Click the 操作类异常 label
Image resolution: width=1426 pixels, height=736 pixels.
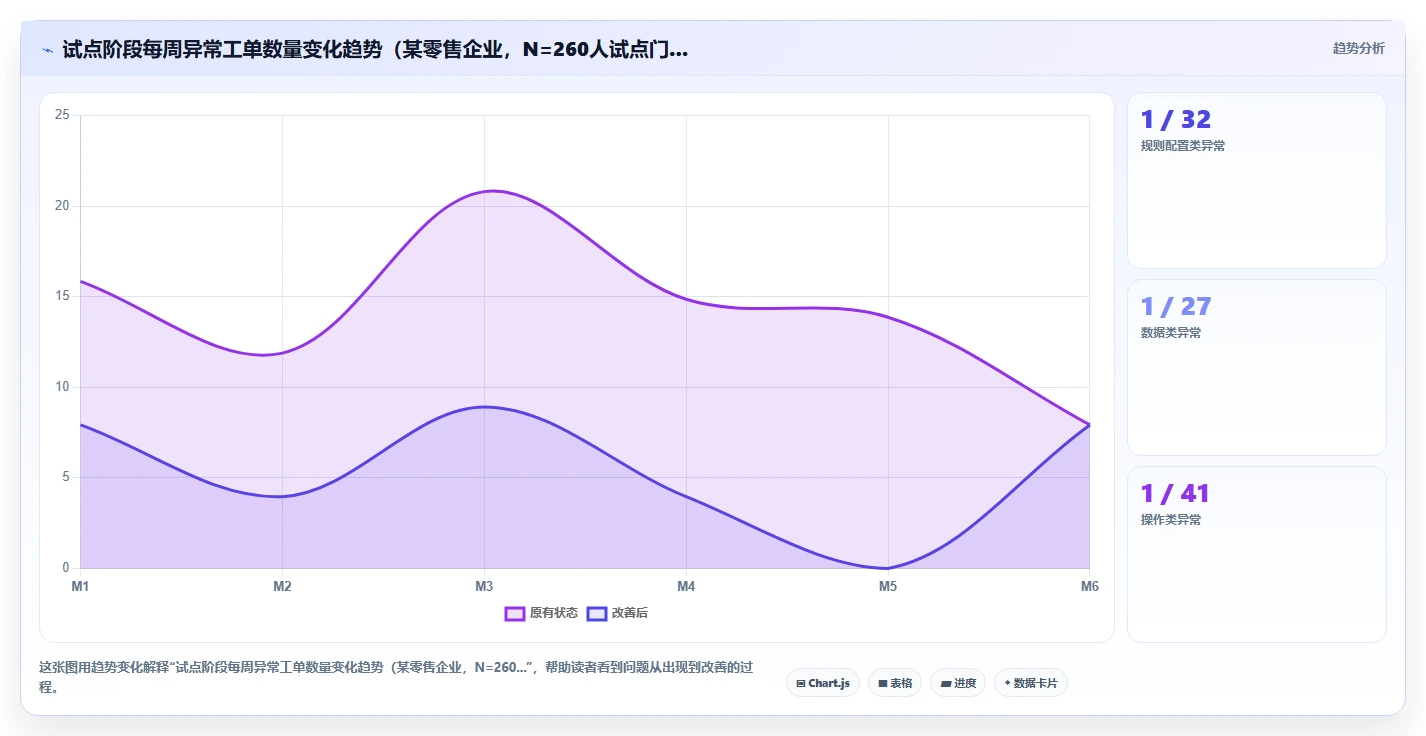click(x=1171, y=520)
